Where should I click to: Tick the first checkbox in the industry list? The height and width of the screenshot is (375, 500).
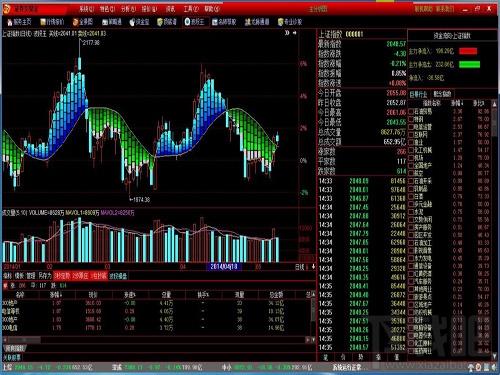(411, 111)
